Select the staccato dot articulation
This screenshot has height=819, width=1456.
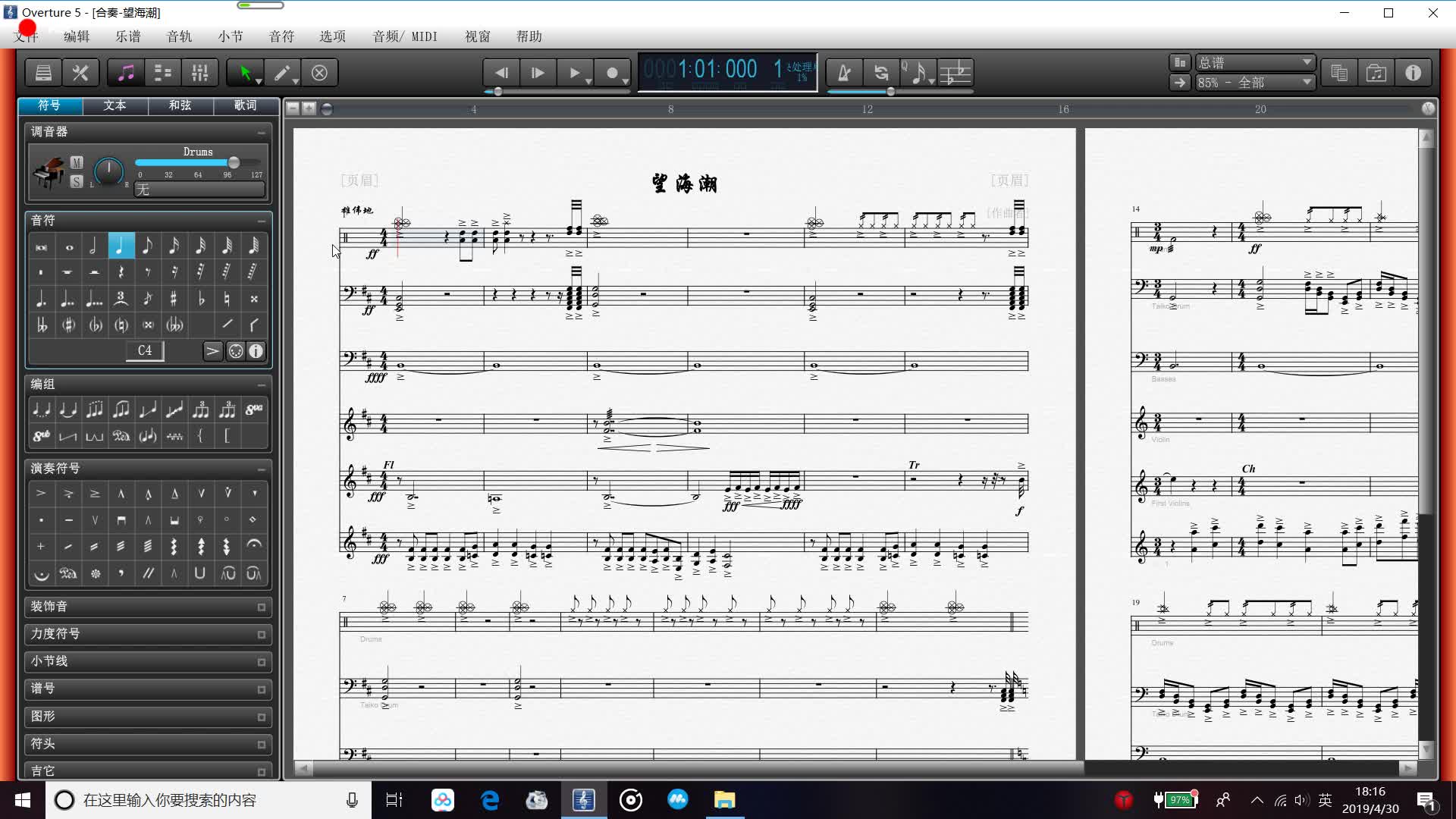tap(41, 520)
